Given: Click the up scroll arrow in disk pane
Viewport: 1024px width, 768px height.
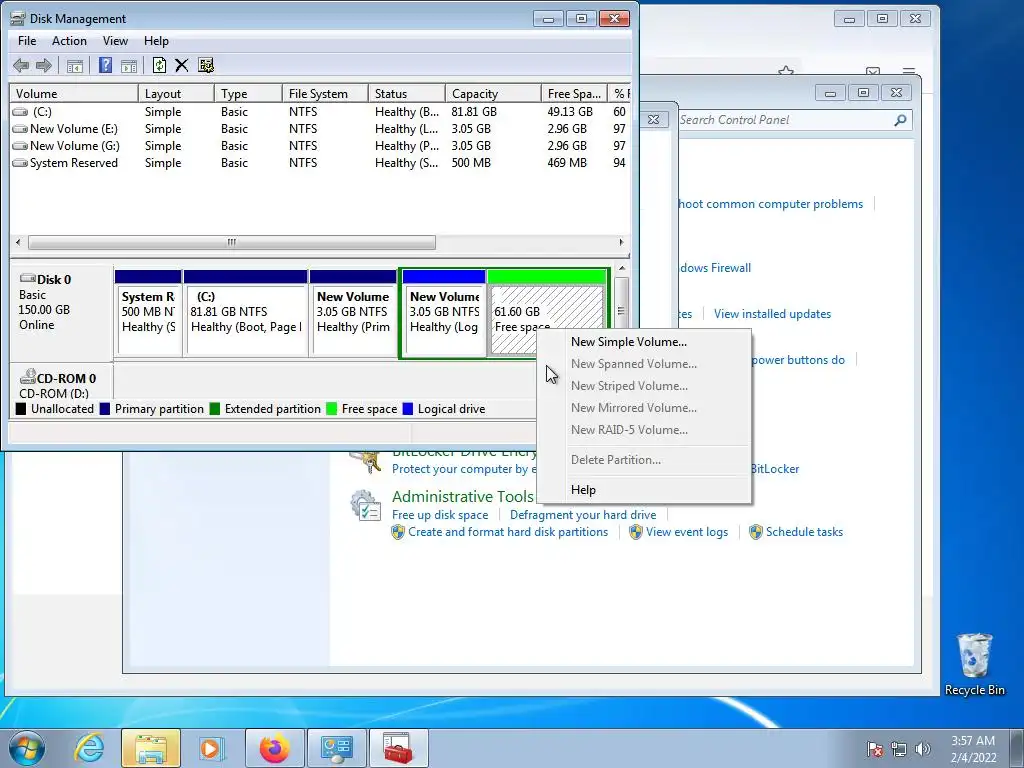Looking at the screenshot, I should click(621, 268).
